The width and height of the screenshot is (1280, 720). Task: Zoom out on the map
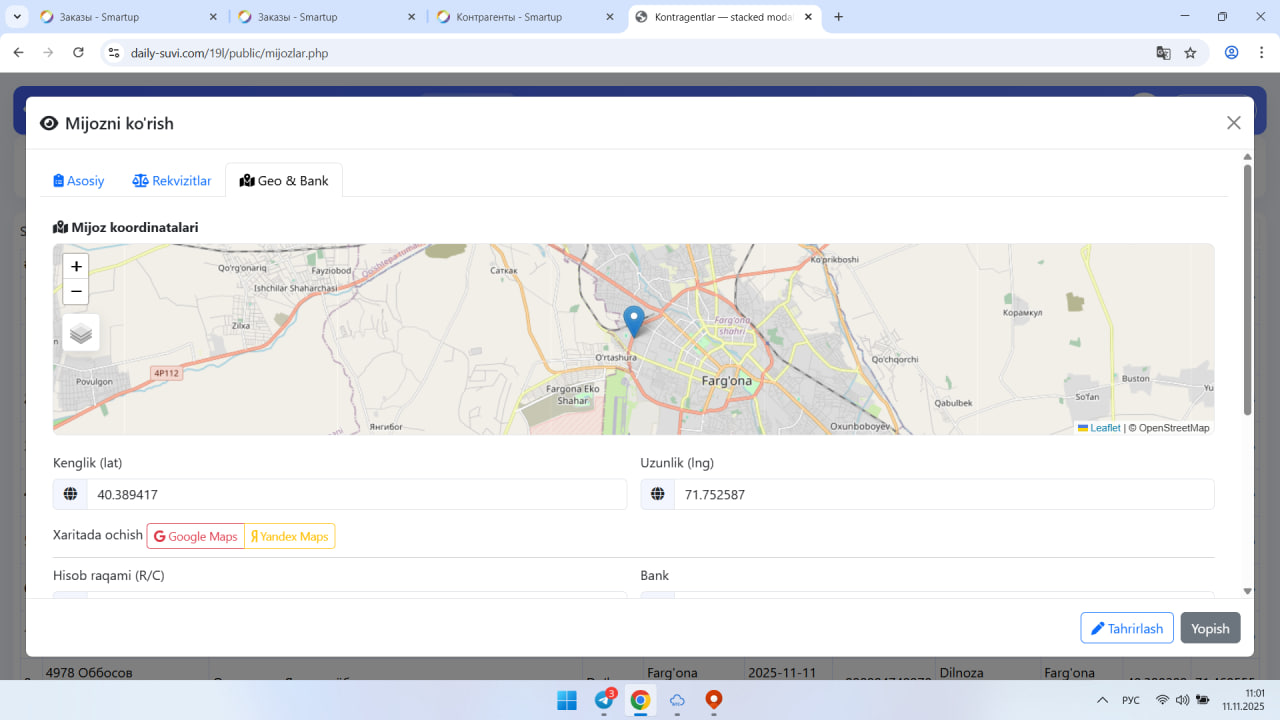(76, 292)
